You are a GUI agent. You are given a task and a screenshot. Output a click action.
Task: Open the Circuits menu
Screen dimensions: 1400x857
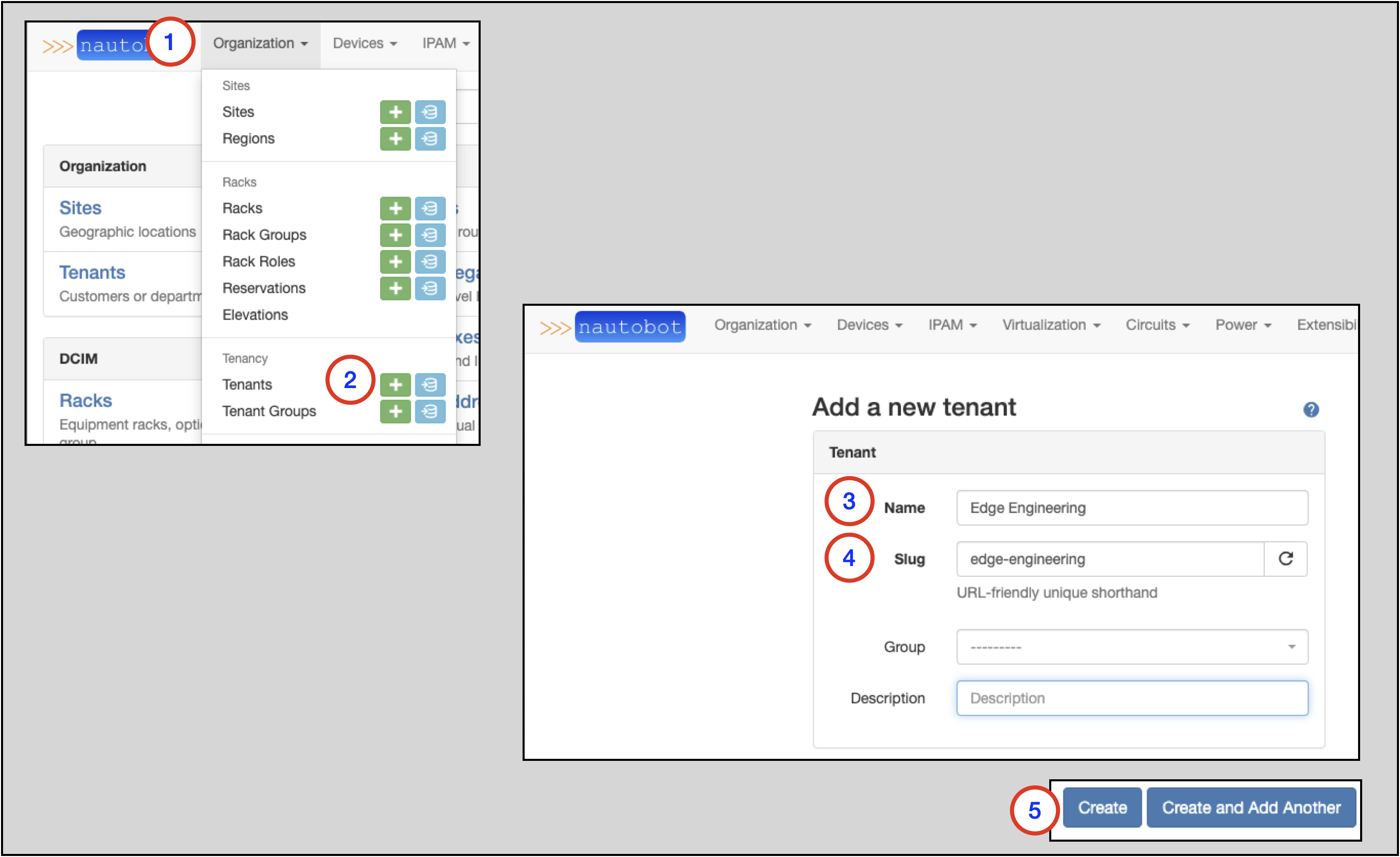1157,325
